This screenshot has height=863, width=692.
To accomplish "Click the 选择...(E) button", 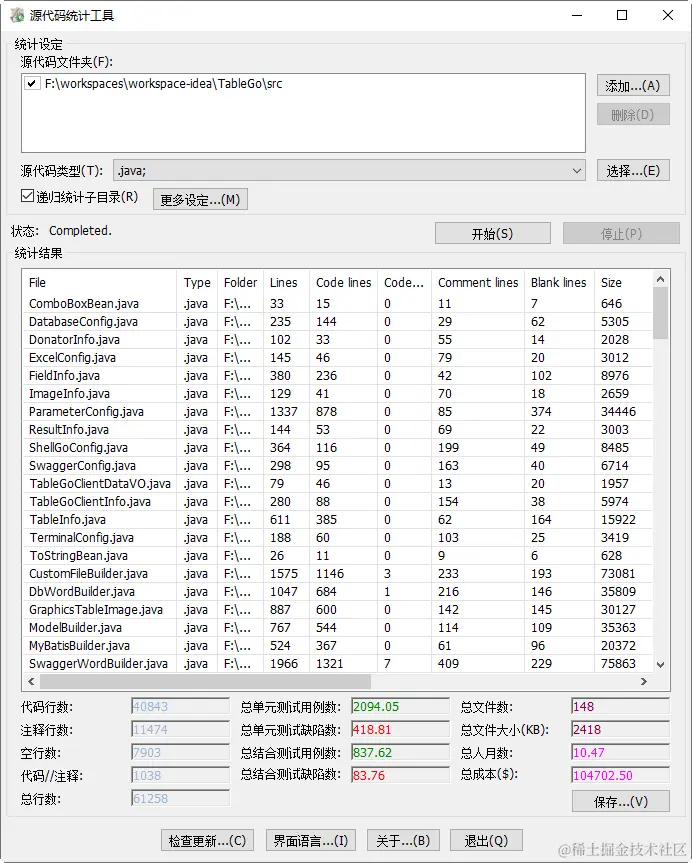I will (633, 171).
